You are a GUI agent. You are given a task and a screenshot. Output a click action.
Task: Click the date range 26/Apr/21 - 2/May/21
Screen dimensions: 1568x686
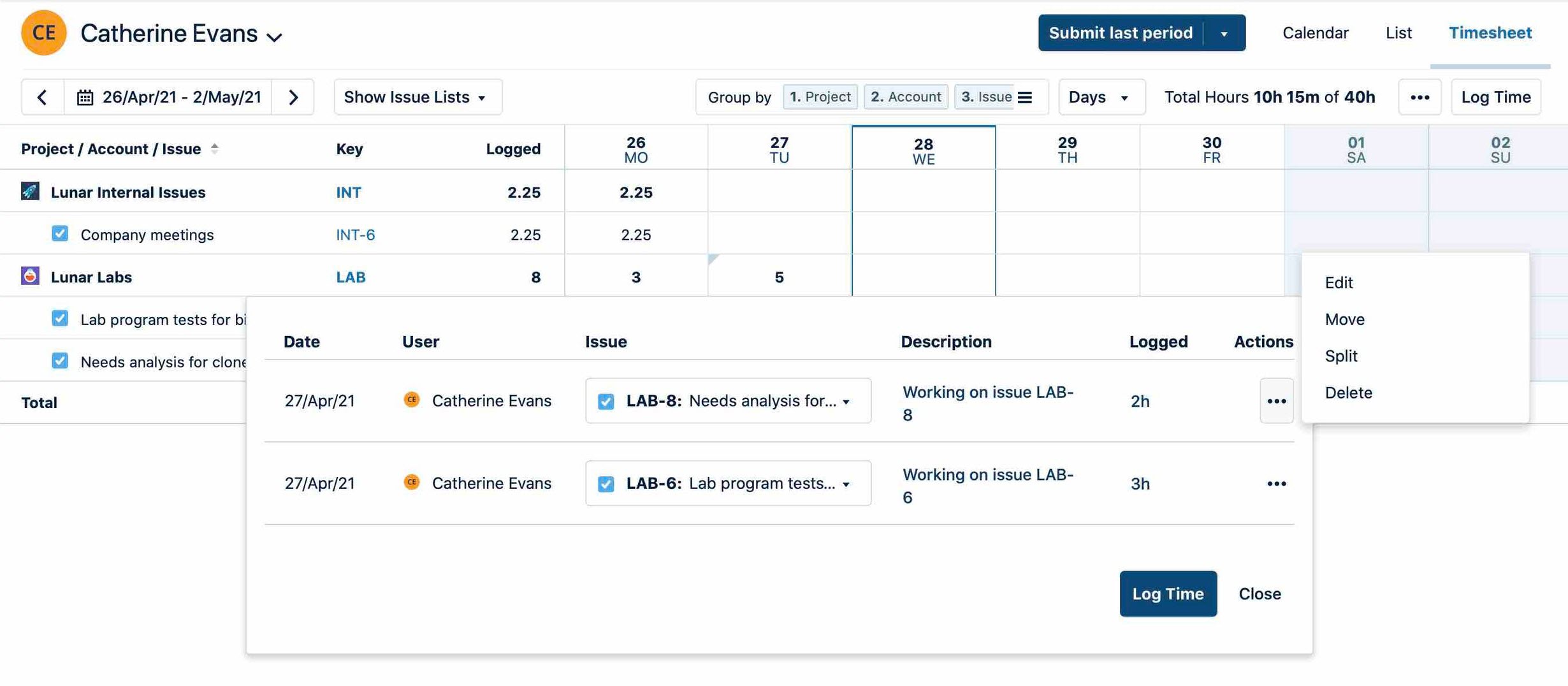[182, 97]
